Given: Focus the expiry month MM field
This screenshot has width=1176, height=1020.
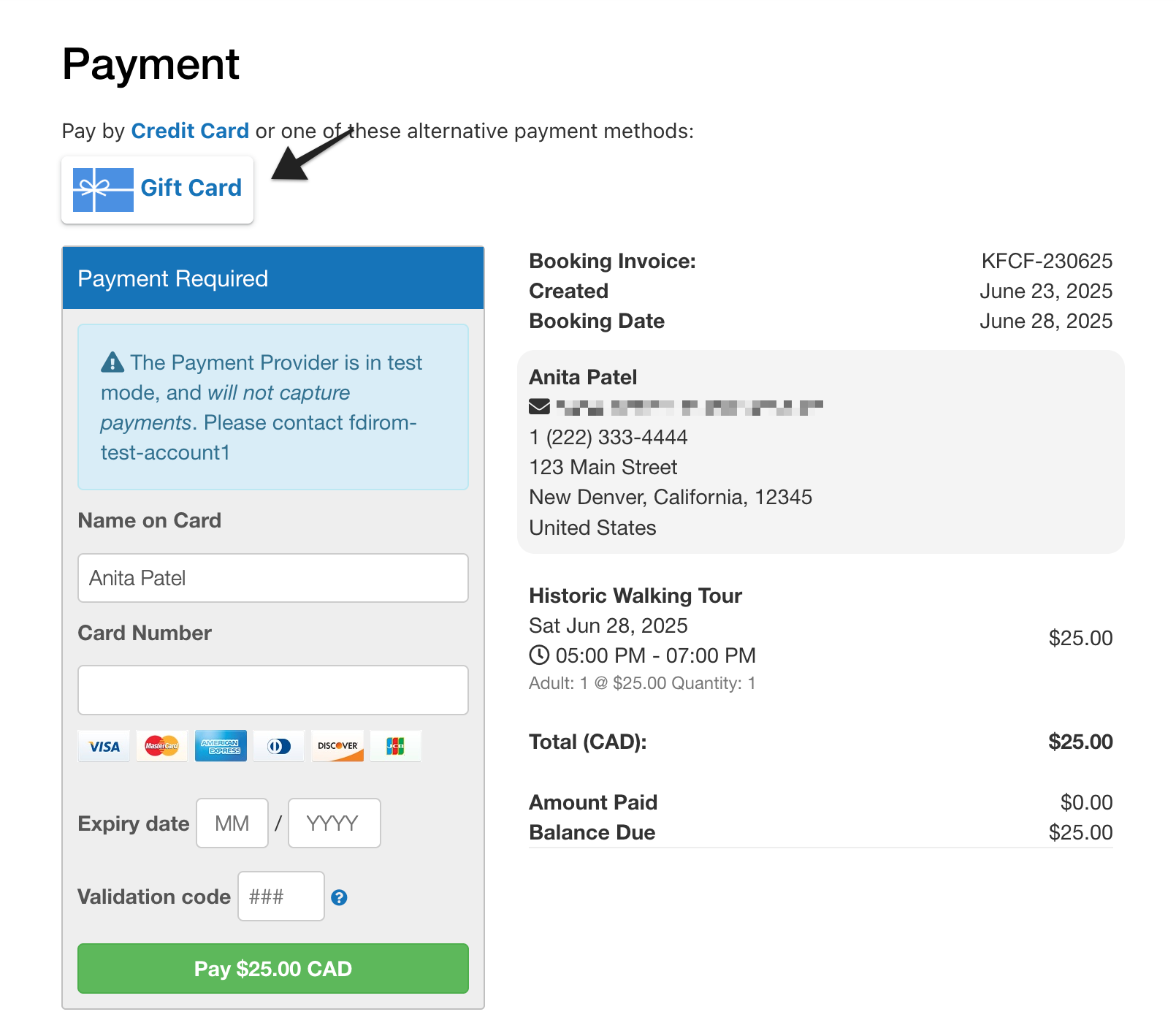Looking at the screenshot, I should click(x=232, y=823).
